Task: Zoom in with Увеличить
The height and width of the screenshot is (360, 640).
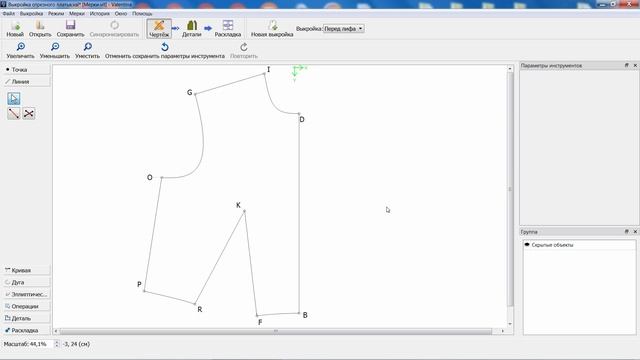Action: (20, 51)
